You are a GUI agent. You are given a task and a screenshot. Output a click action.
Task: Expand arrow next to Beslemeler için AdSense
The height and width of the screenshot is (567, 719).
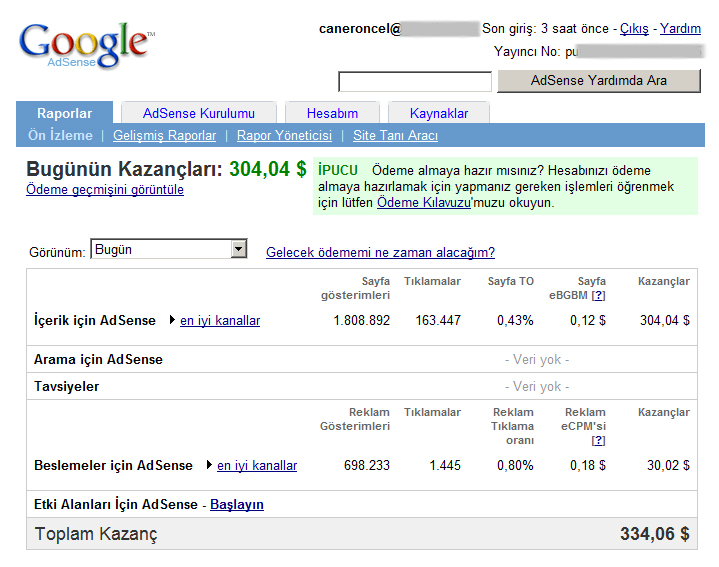tap(209, 466)
